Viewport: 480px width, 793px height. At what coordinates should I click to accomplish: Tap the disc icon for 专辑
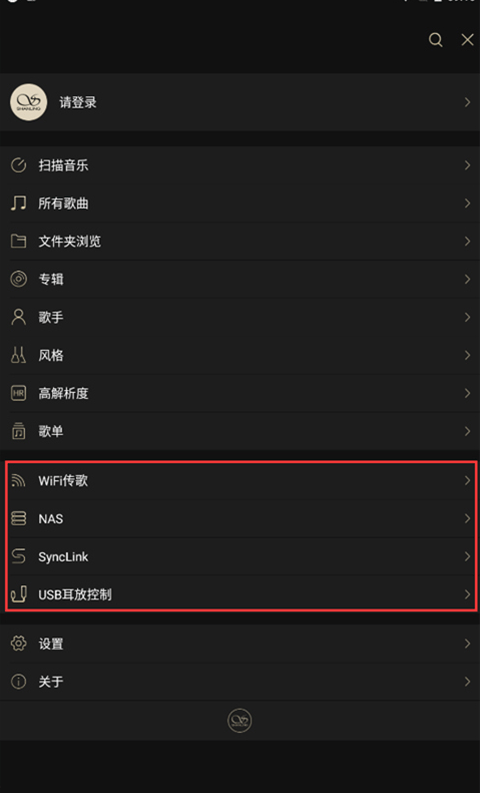(x=18, y=279)
